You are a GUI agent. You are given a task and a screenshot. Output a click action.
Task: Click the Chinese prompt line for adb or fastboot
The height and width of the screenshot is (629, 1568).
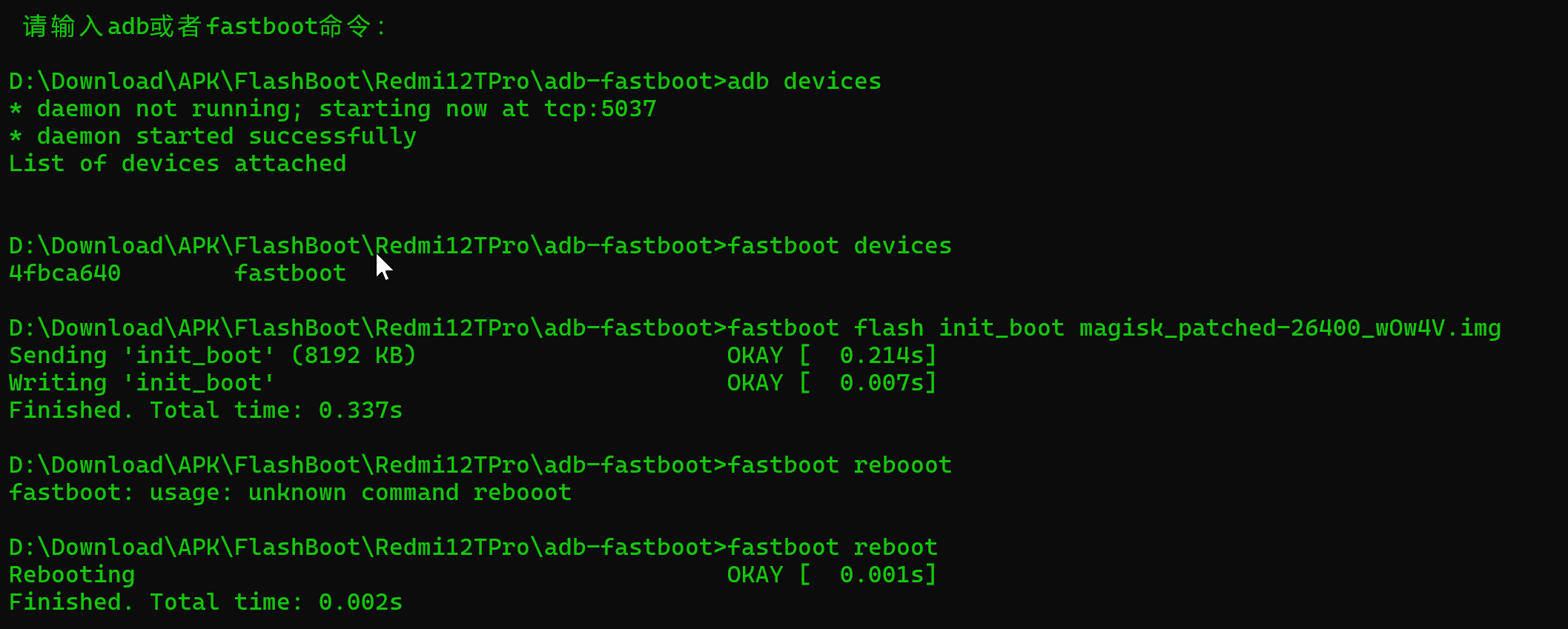pyautogui.click(x=204, y=27)
